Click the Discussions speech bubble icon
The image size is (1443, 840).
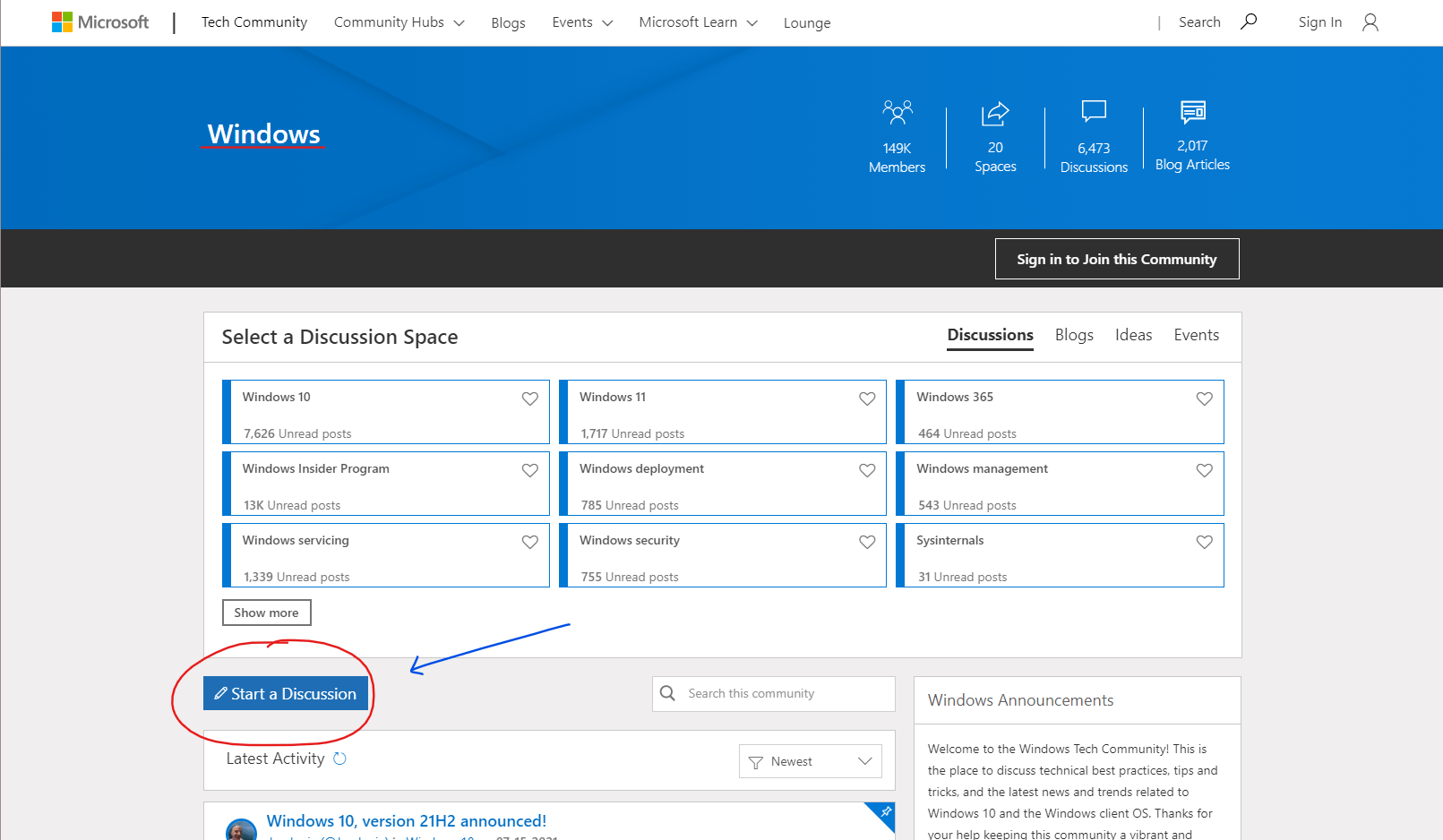[x=1094, y=111]
